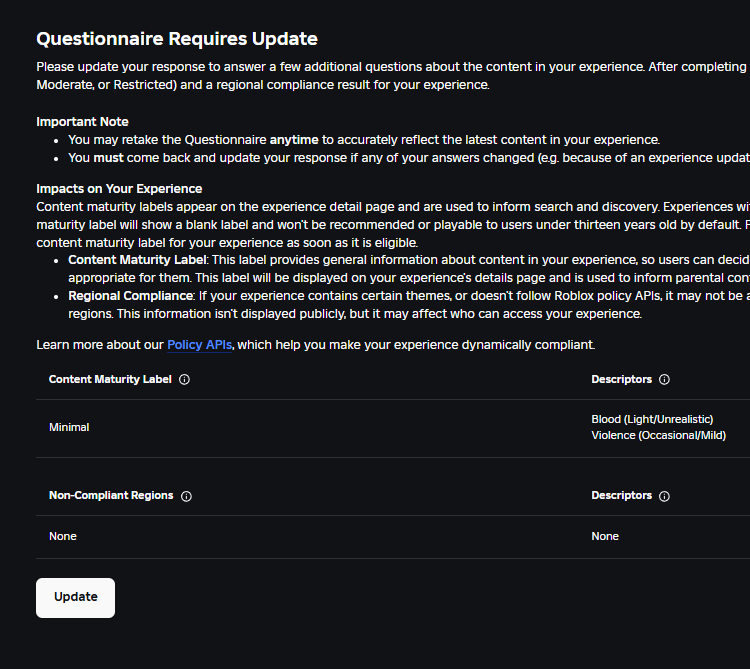Click 'Blood (Light/Unrealistic)' descriptor text
Image resolution: width=750 pixels, height=669 pixels.
coord(652,419)
